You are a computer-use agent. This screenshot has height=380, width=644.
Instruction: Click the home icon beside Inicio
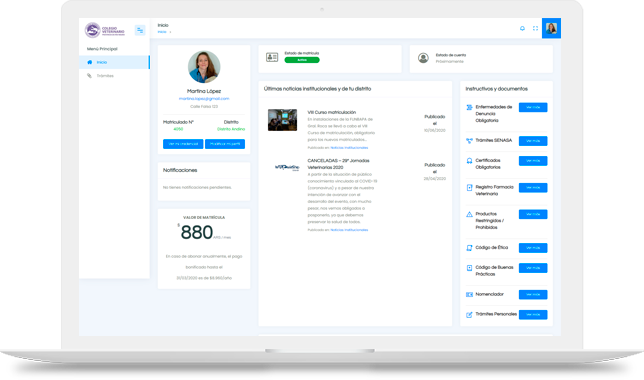[90, 62]
